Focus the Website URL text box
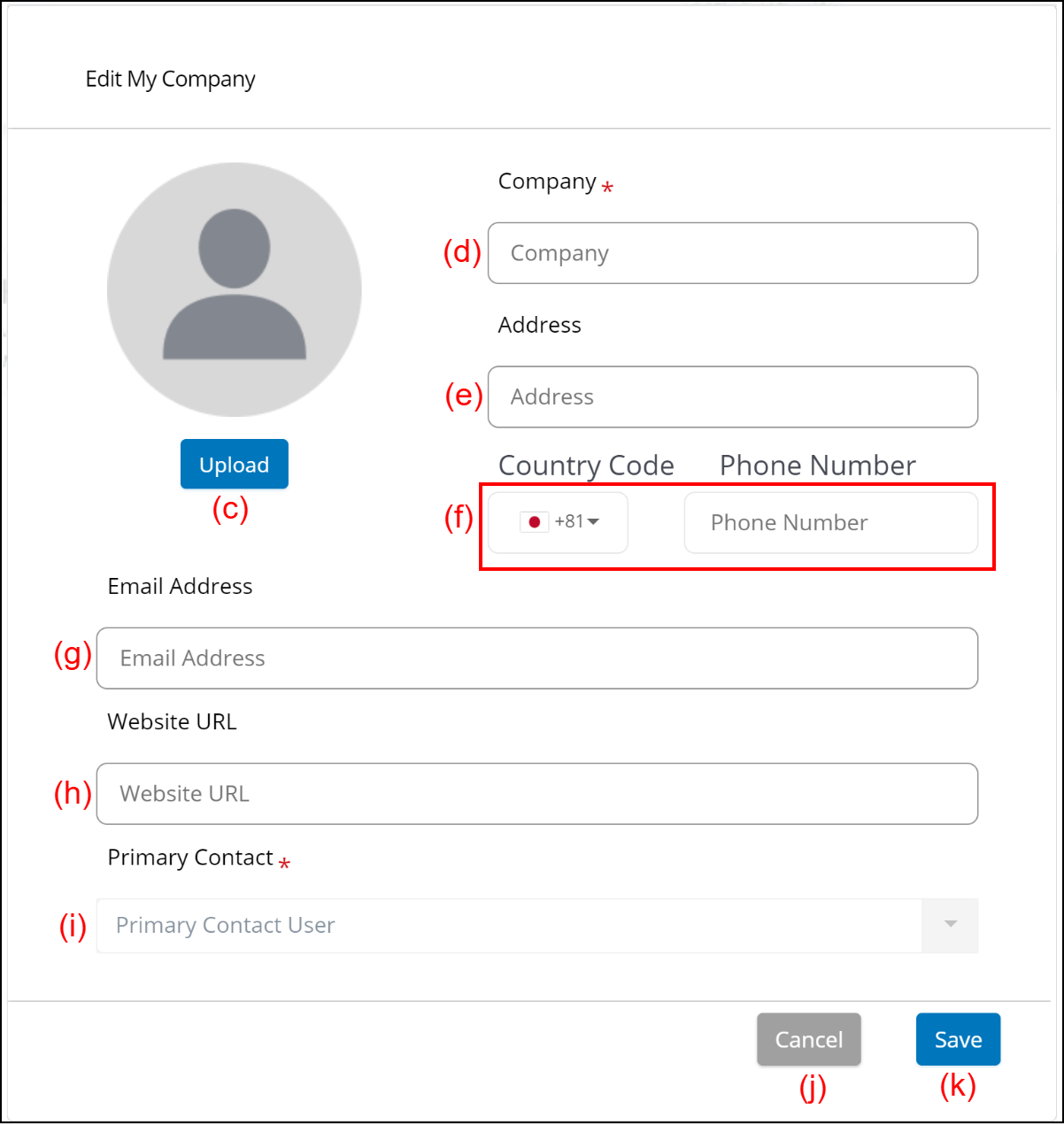1064x1124 pixels. pos(536,794)
